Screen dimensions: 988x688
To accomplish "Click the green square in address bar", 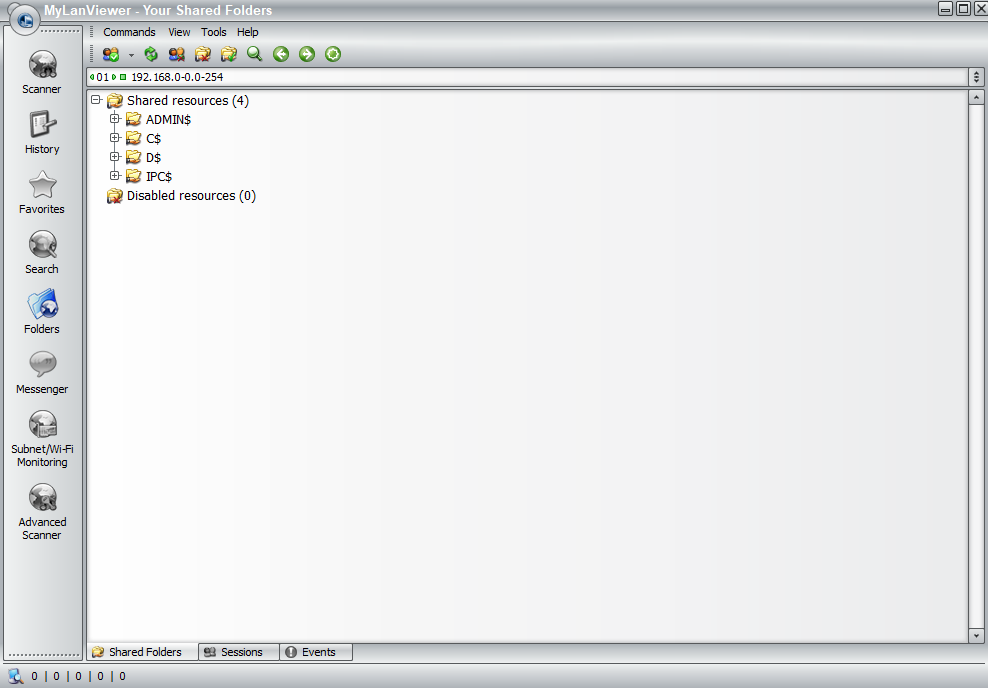I will pos(123,77).
